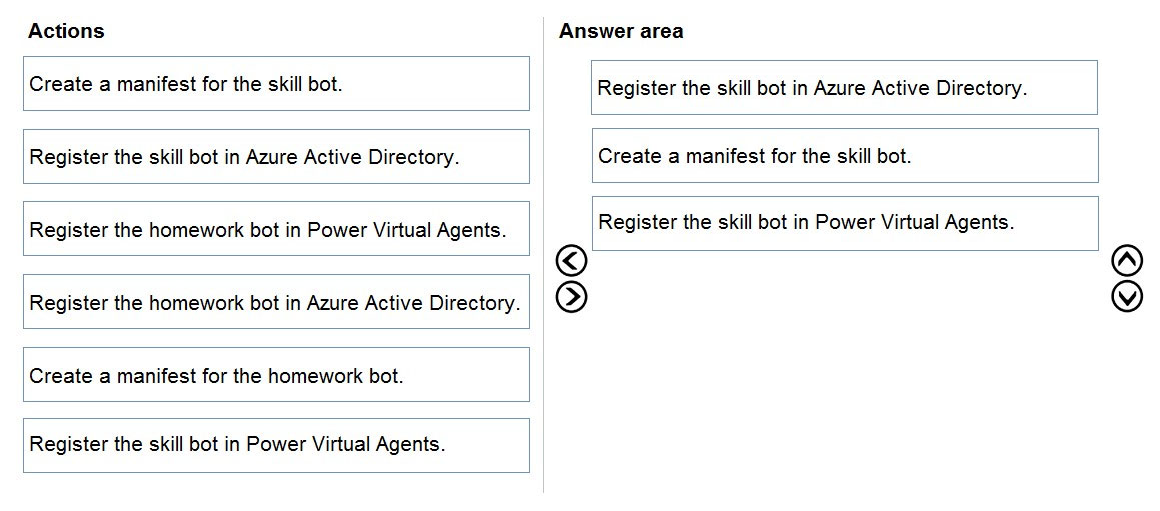Click skill bot manifest step in Answer area
Screen dimensions: 1160x511
click(x=845, y=156)
